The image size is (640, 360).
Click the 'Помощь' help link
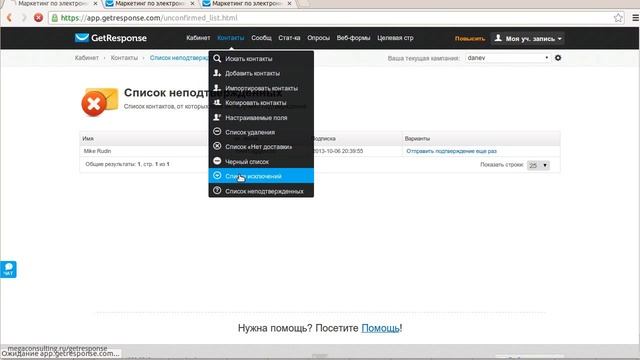pos(380,328)
